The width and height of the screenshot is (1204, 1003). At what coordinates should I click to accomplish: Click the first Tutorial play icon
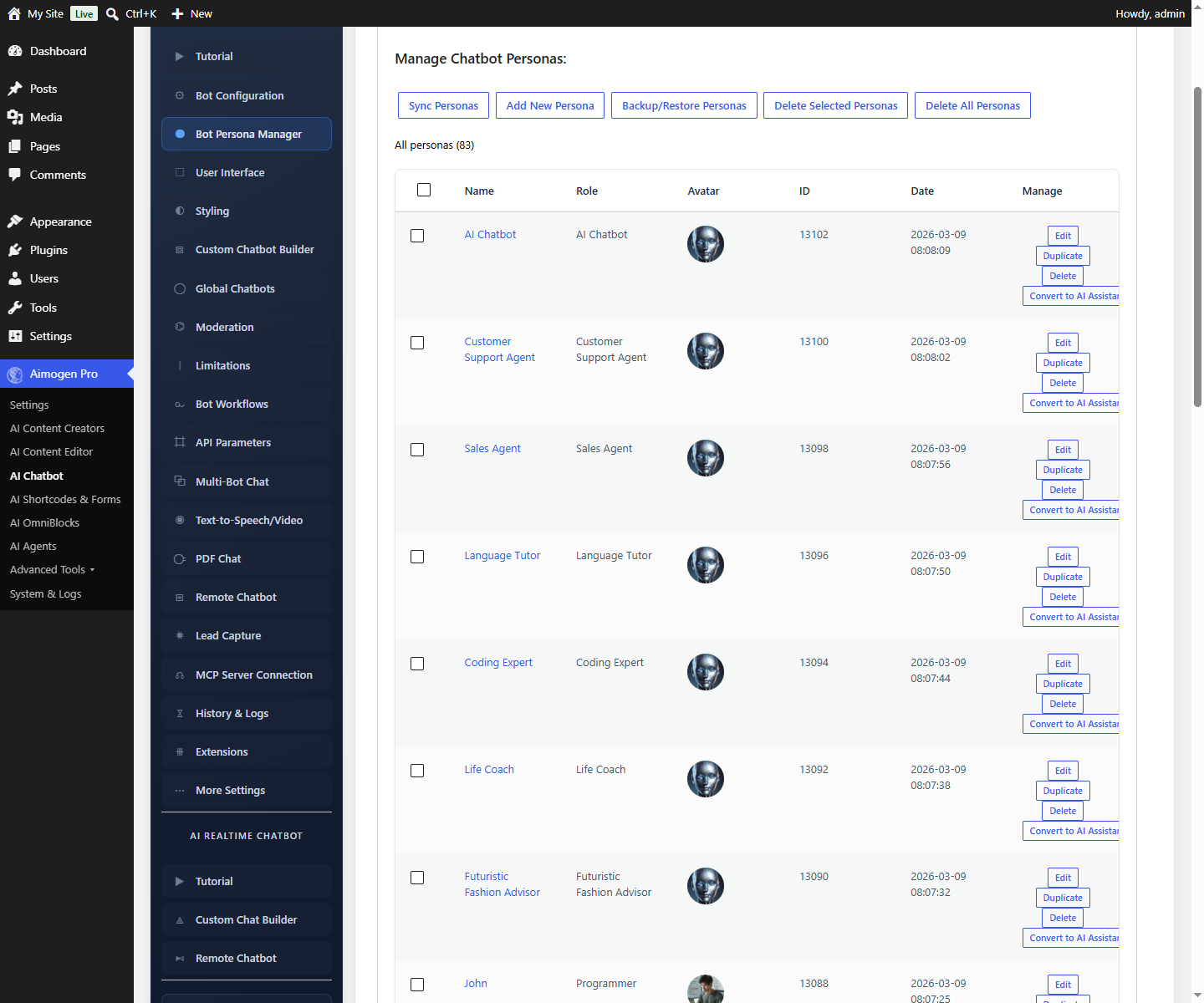(x=180, y=56)
